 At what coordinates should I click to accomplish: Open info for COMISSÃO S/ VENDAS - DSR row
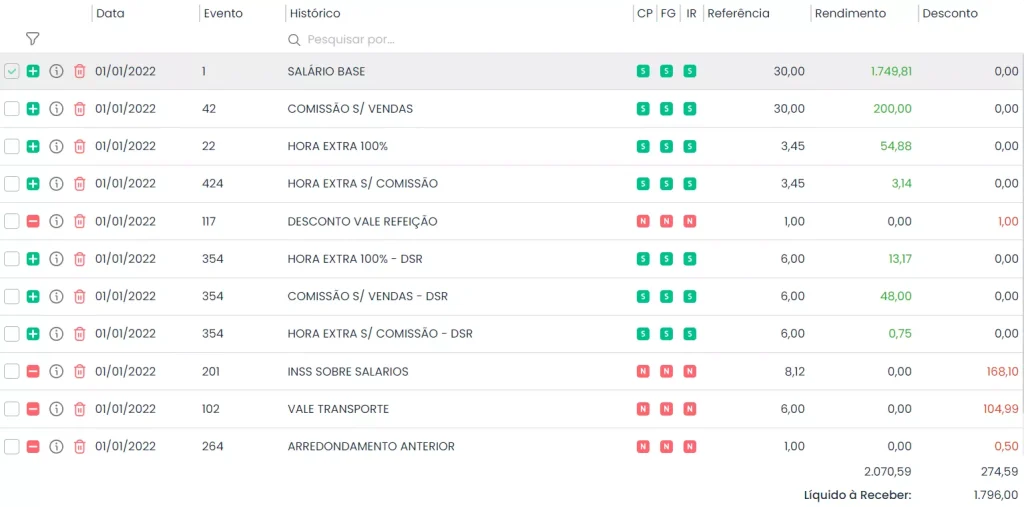[x=56, y=297]
